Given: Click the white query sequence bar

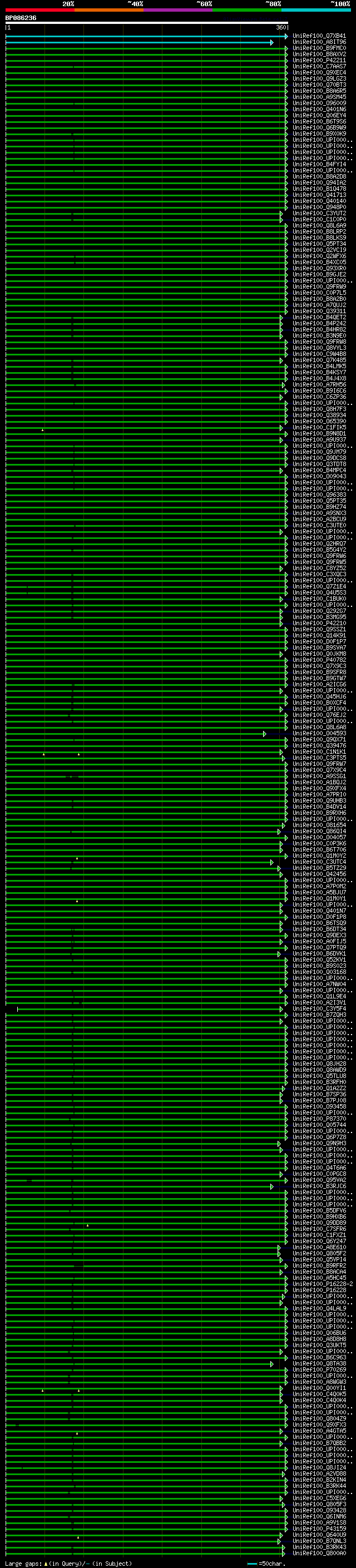Looking at the screenshot, I should click(x=147, y=23).
